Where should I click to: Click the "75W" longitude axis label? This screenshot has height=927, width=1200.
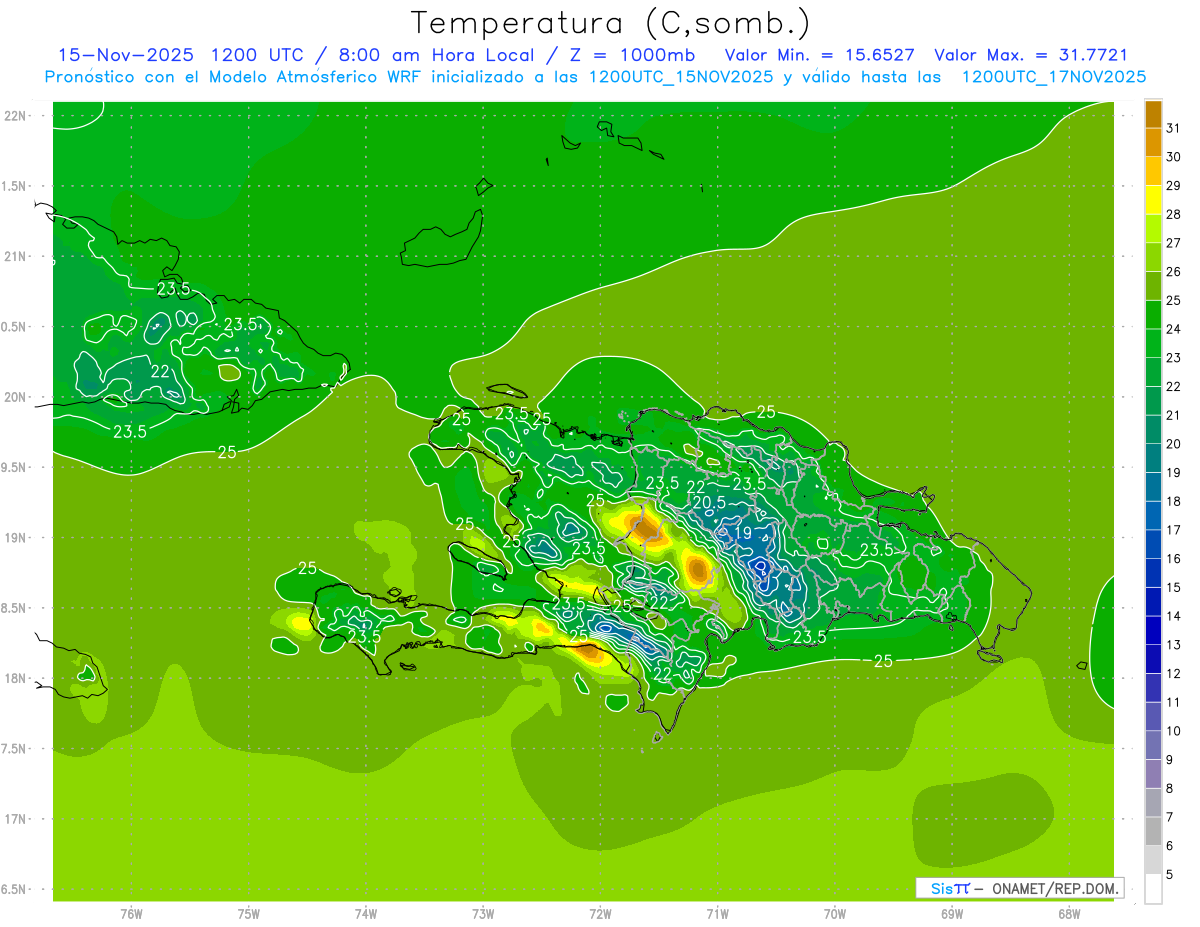coord(249,914)
